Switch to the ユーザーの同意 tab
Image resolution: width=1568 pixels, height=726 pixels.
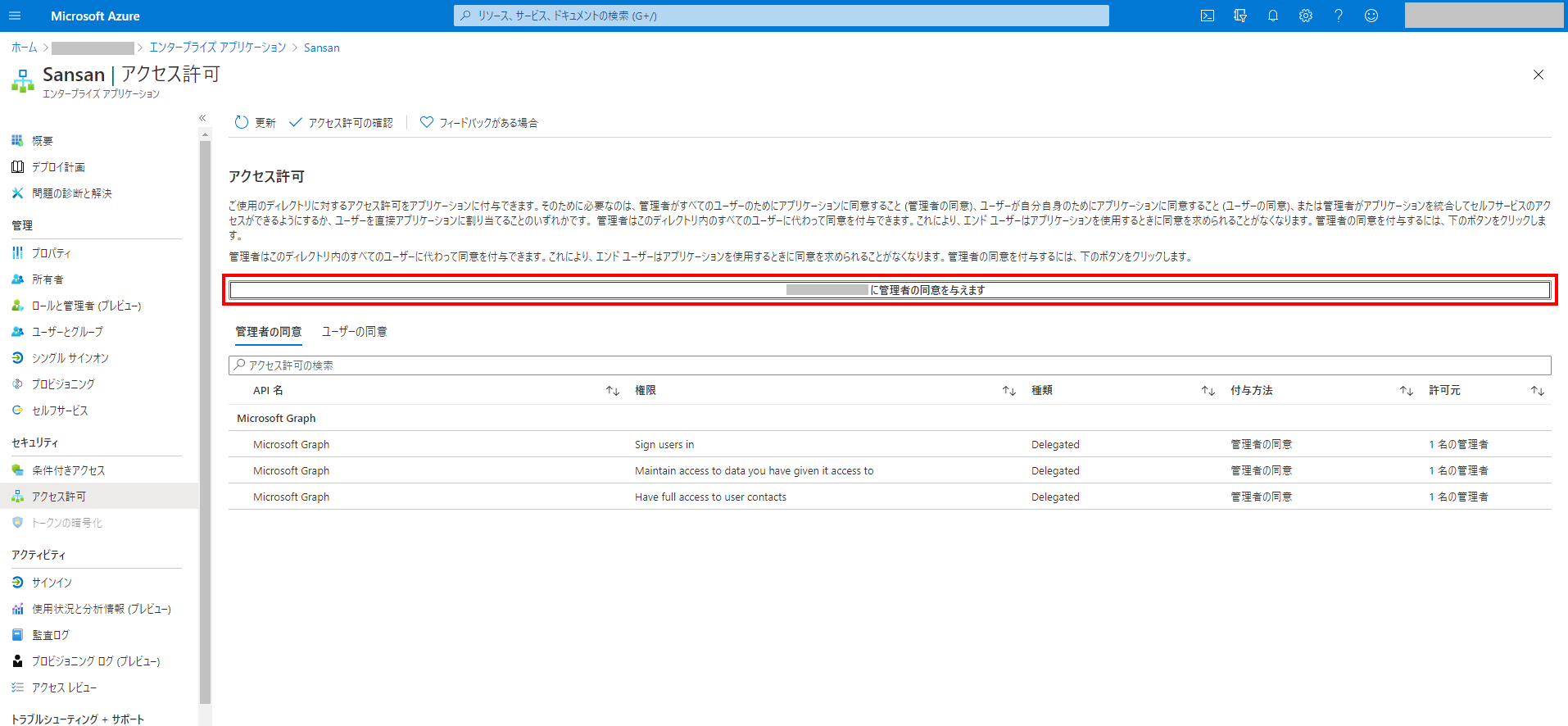pos(354,332)
